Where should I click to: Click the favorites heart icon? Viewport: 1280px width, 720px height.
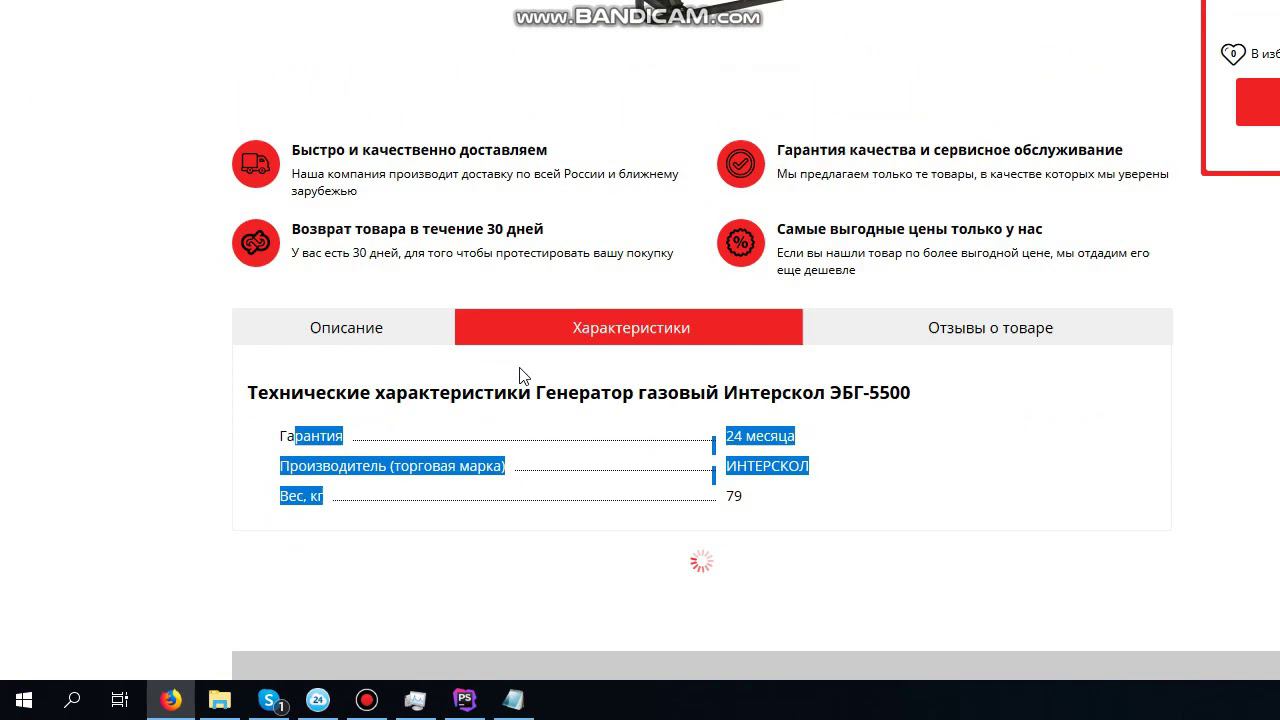tap(1233, 54)
